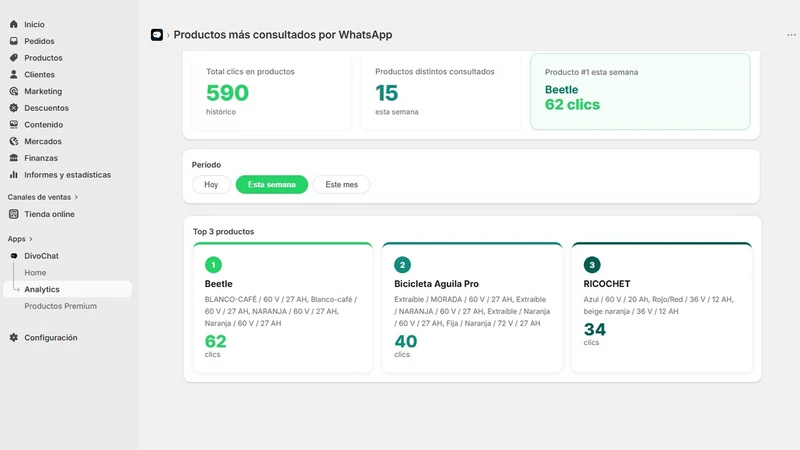Click the 'Top 3 productos' heading
800x450 pixels.
point(223,232)
